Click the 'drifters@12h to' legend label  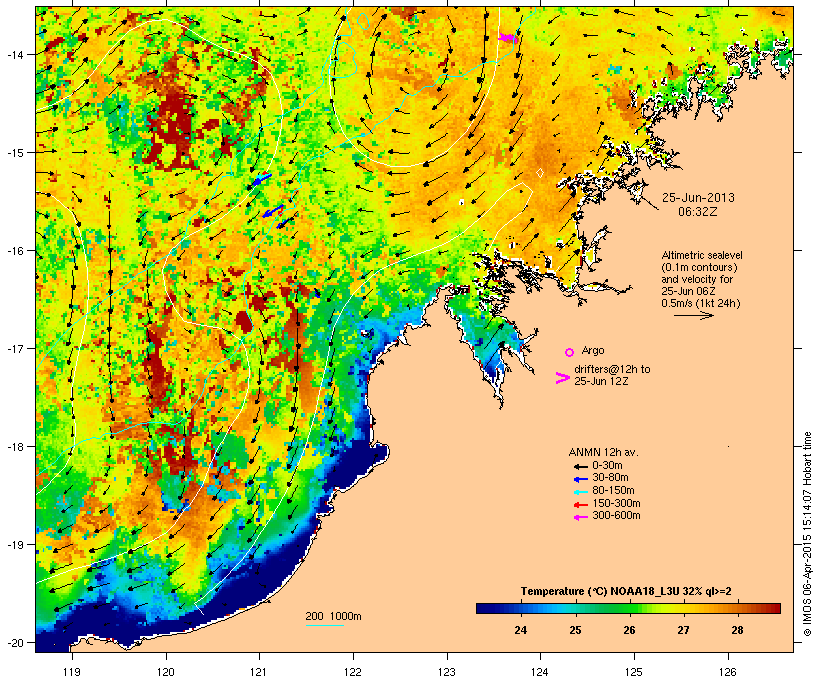[612, 369]
